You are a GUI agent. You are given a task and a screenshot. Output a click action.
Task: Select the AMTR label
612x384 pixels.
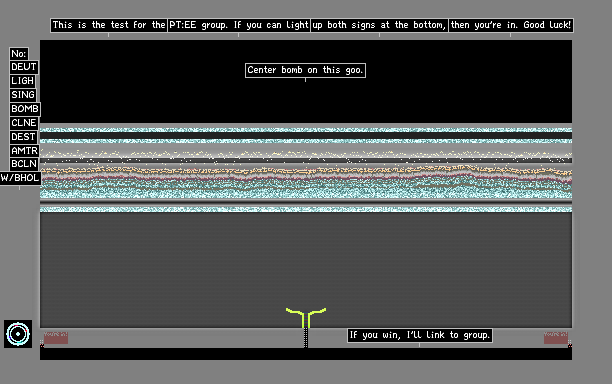24,151
